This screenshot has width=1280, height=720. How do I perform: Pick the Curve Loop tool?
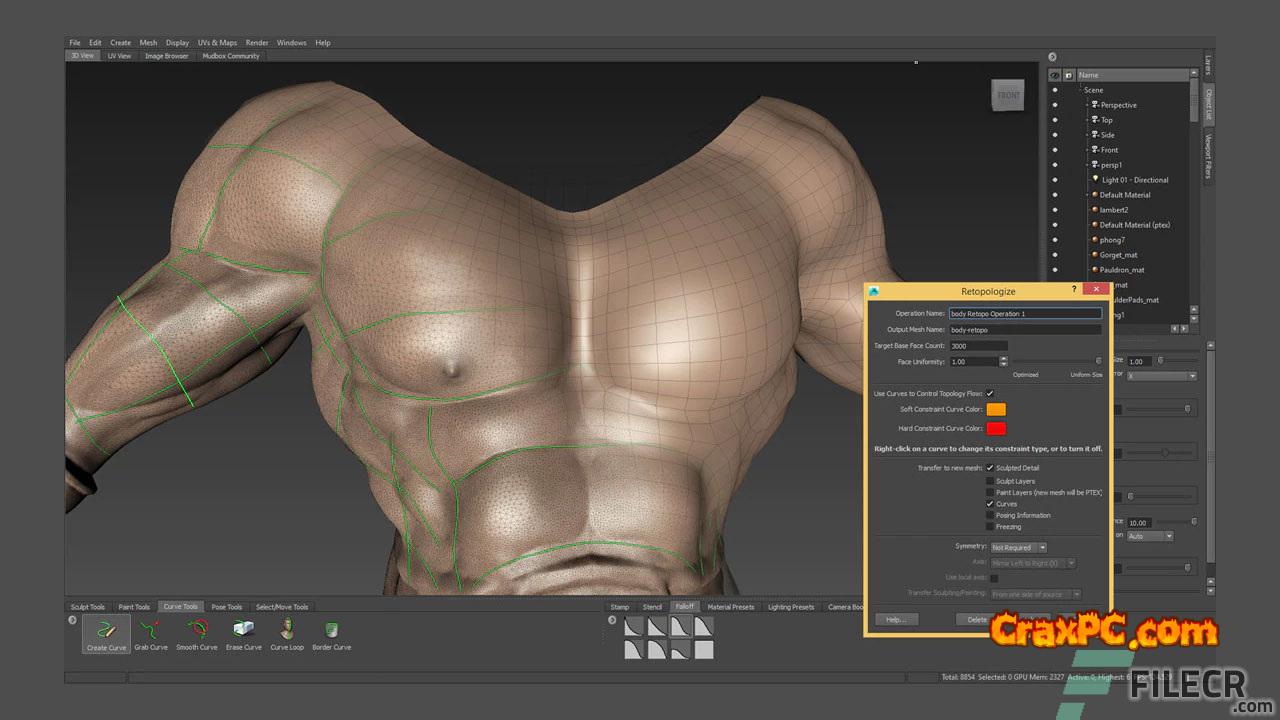[287, 633]
